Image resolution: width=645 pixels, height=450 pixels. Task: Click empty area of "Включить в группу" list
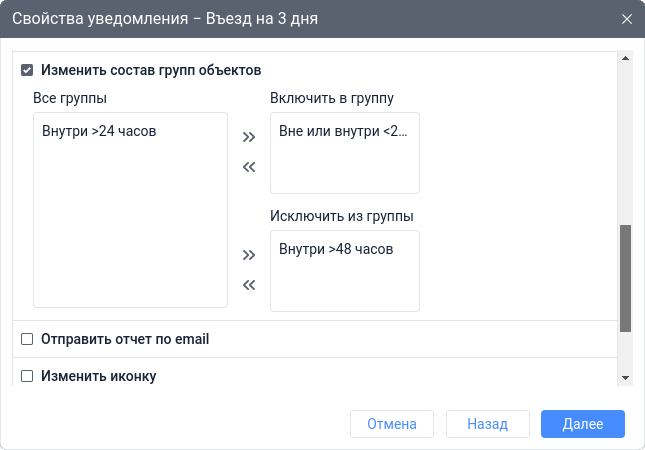point(344,168)
